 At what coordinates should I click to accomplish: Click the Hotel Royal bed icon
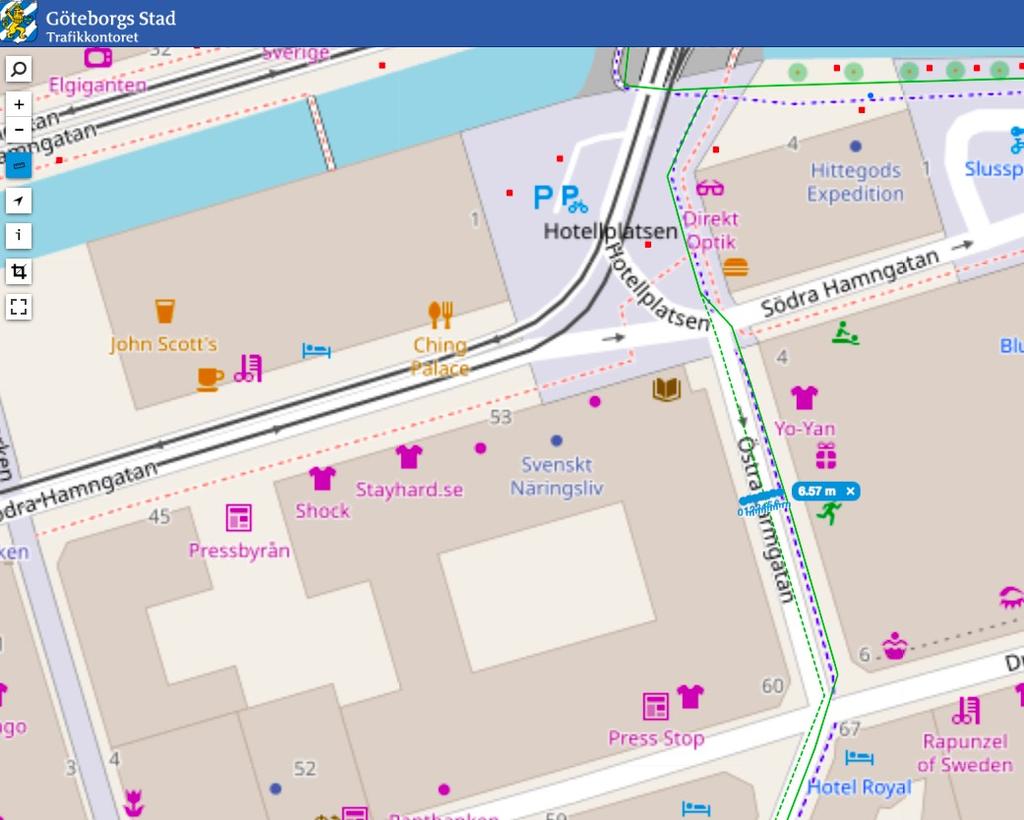(859, 757)
